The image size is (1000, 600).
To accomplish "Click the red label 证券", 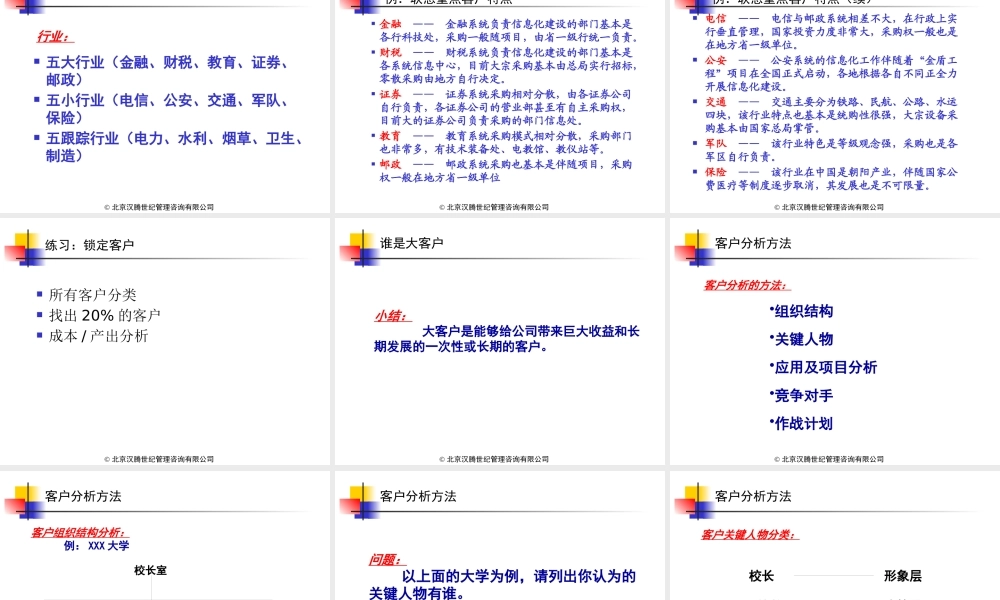I will [390, 94].
